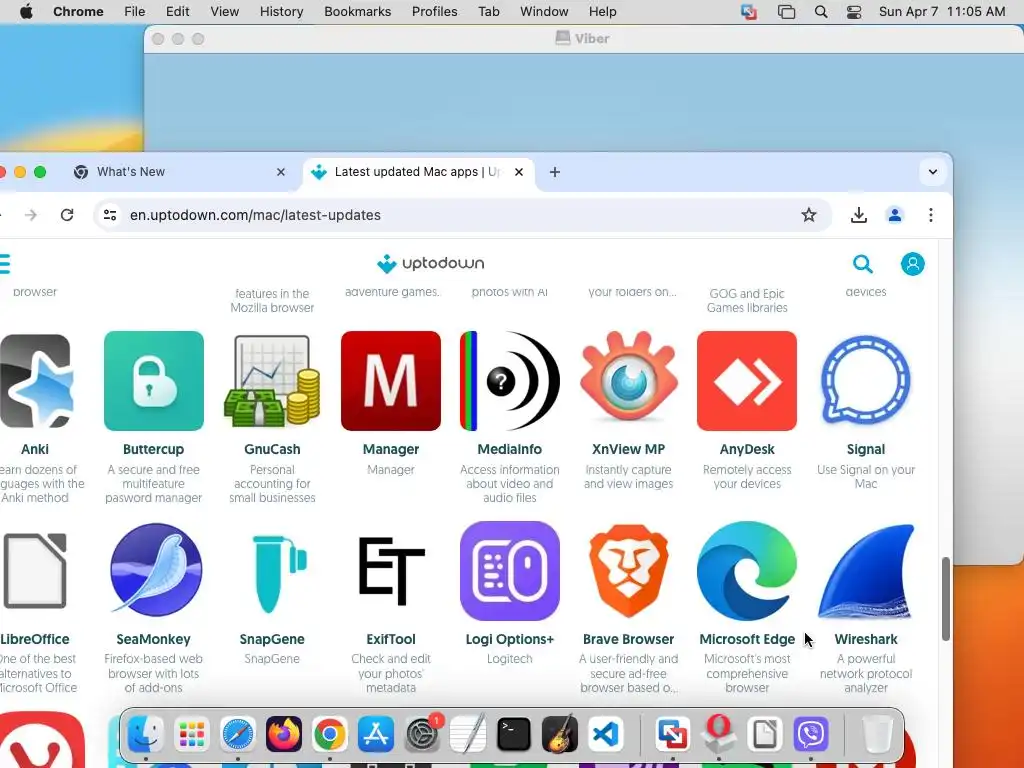The width and height of the screenshot is (1024, 768).
Task: Open the AnyDesk app icon
Action: click(747, 381)
